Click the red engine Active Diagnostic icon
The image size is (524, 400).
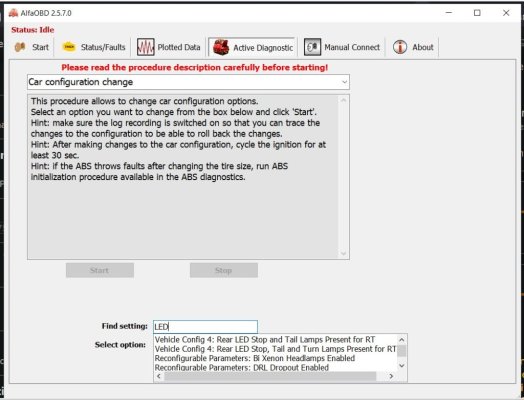221,47
